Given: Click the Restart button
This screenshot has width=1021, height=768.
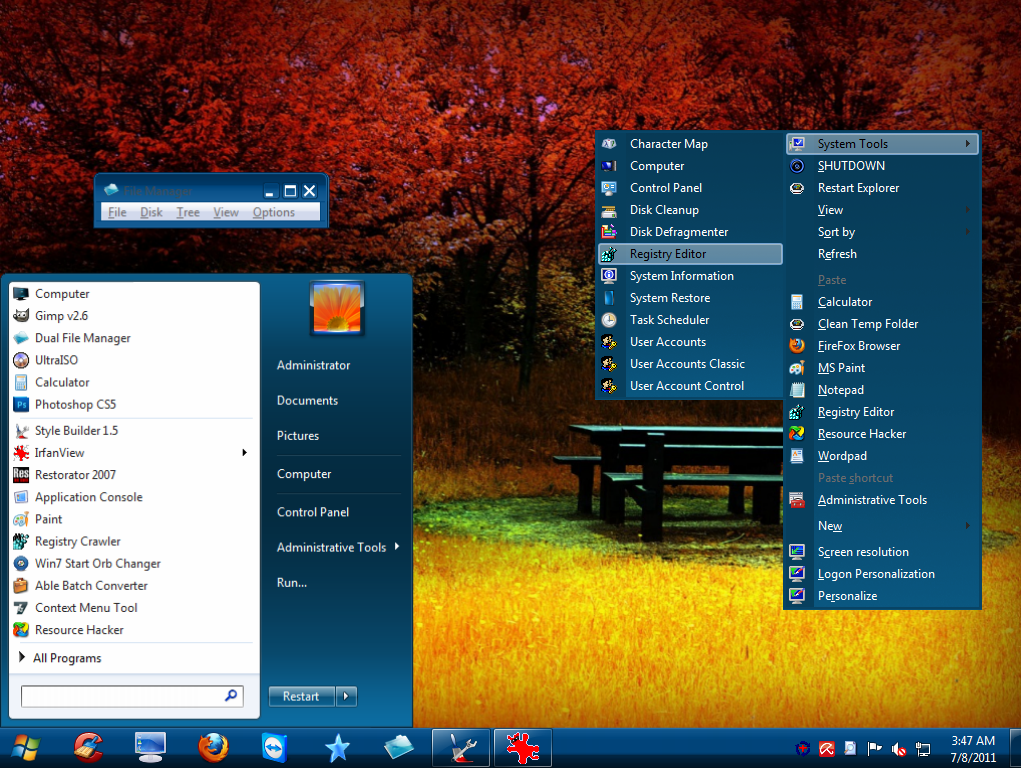Looking at the screenshot, I should [301, 696].
